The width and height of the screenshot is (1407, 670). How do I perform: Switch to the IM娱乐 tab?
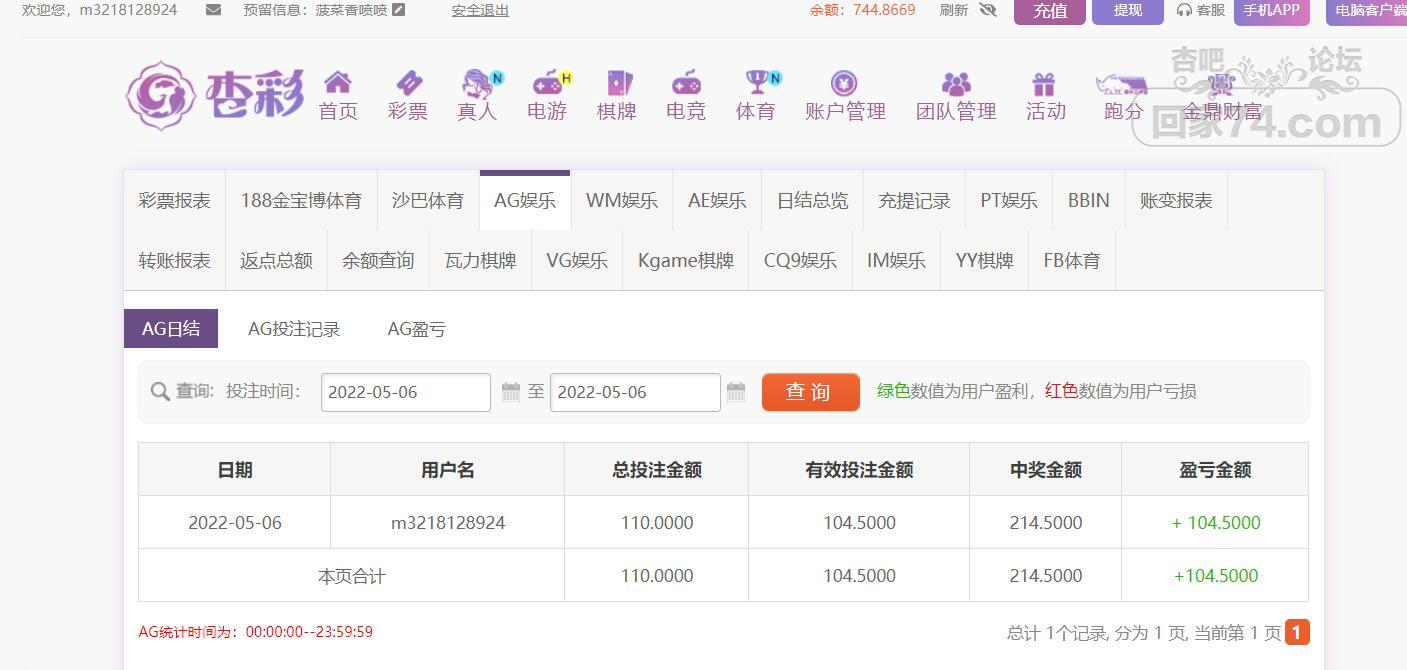[896, 261]
